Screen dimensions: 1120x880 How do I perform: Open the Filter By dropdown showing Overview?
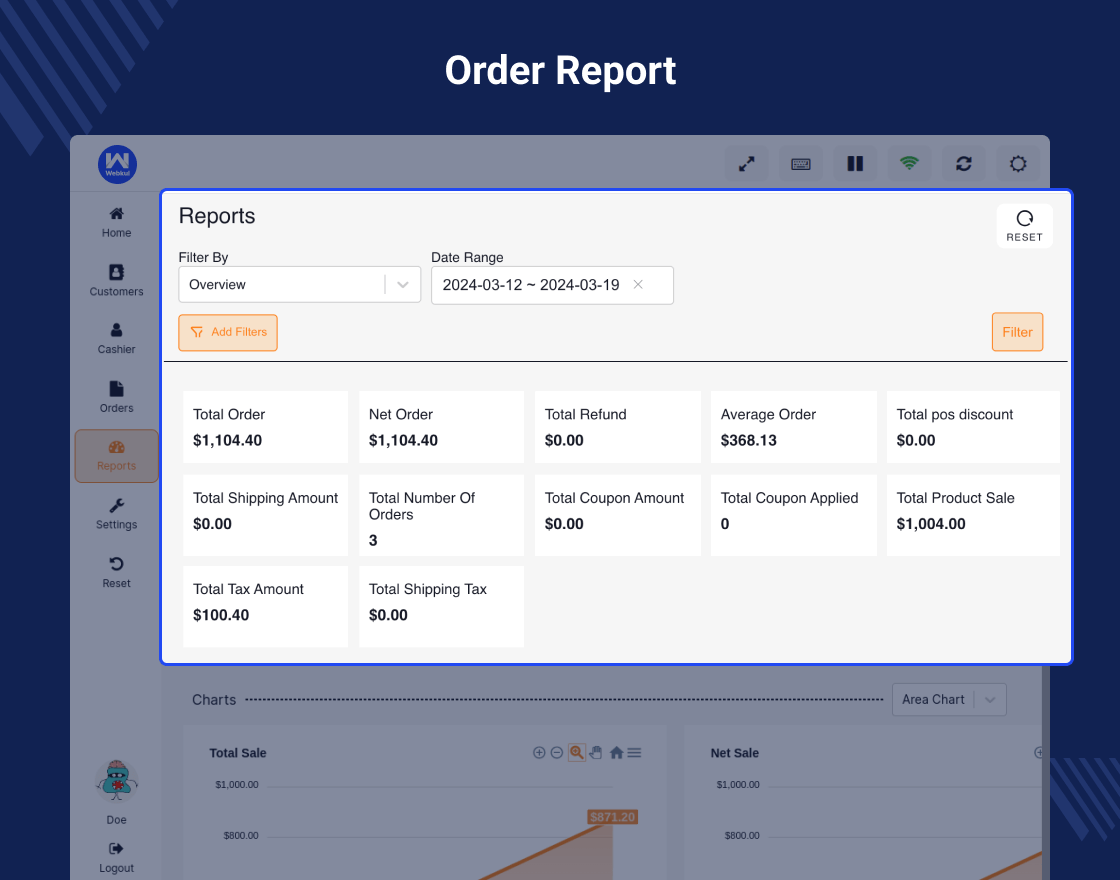[x=299, y=284]
